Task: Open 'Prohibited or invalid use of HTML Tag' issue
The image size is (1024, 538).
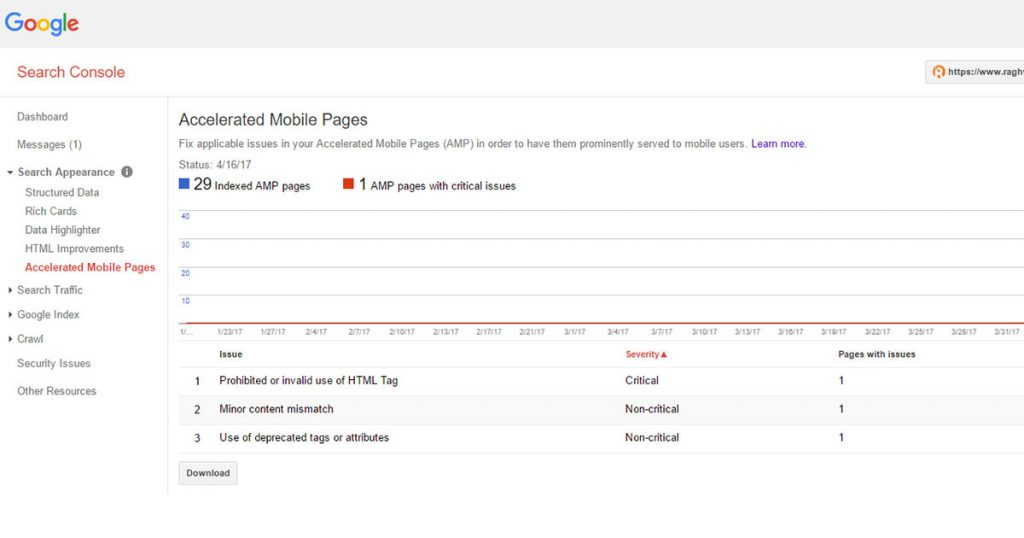Action: click(x=309, y=381)
